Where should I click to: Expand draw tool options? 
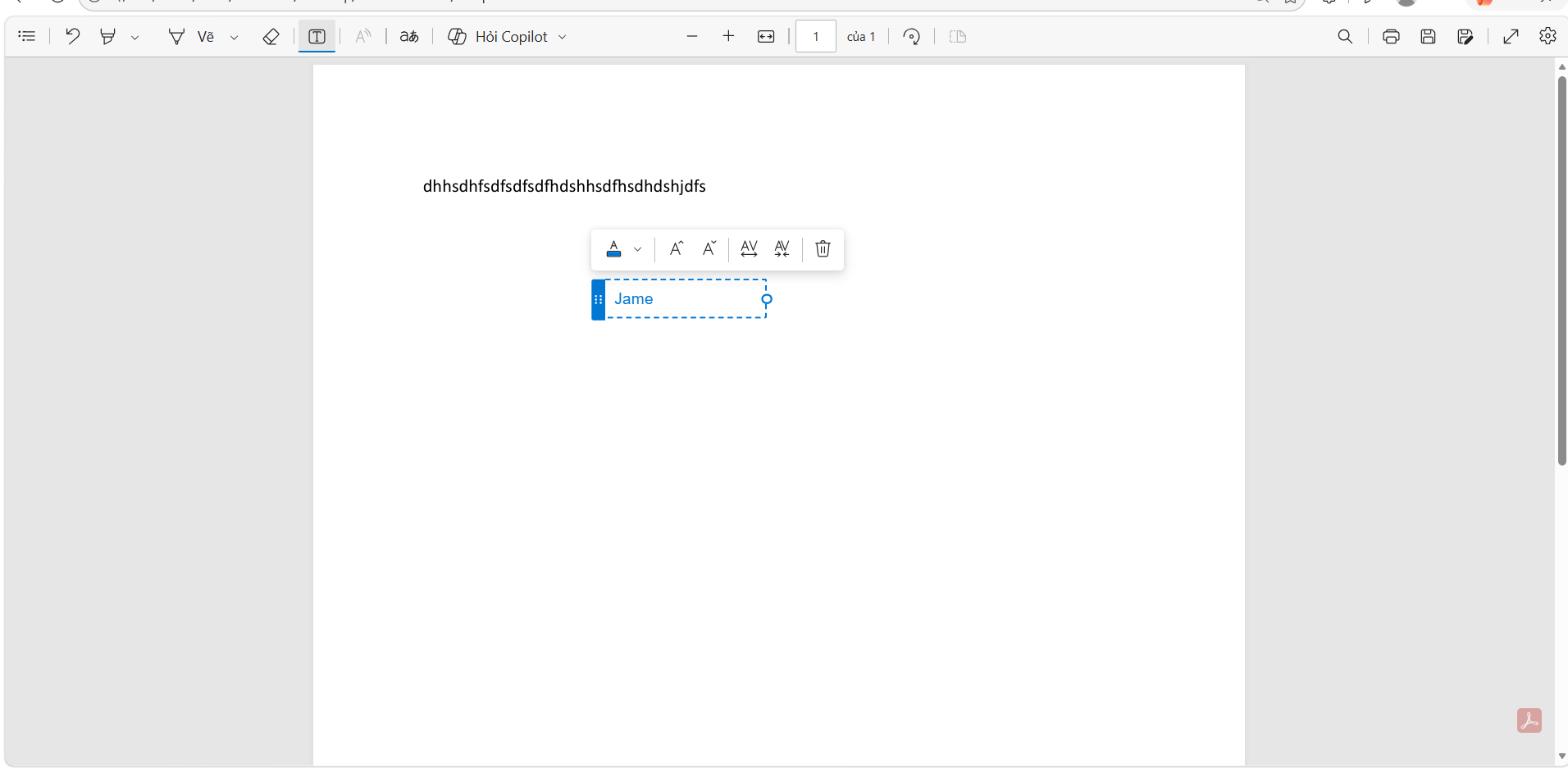coord(235,37)
